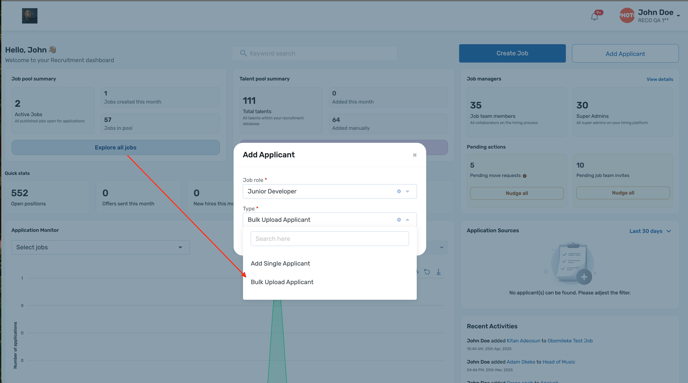Clear the Type field selection icon

398,219
